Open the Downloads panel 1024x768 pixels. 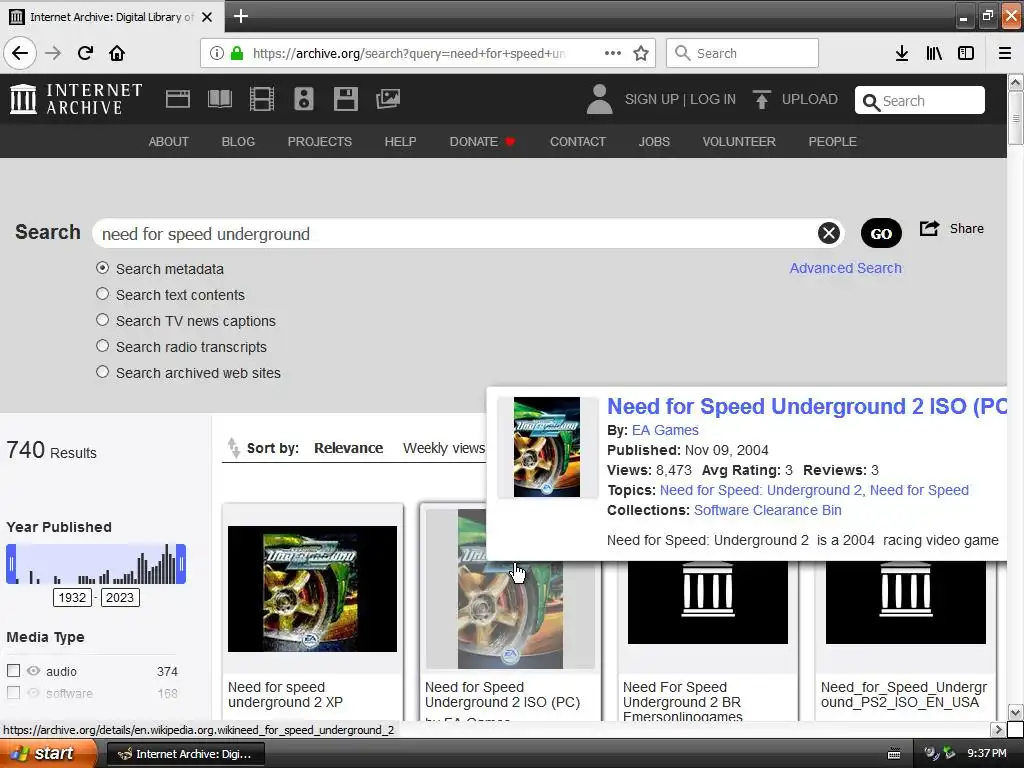[902, 53]
